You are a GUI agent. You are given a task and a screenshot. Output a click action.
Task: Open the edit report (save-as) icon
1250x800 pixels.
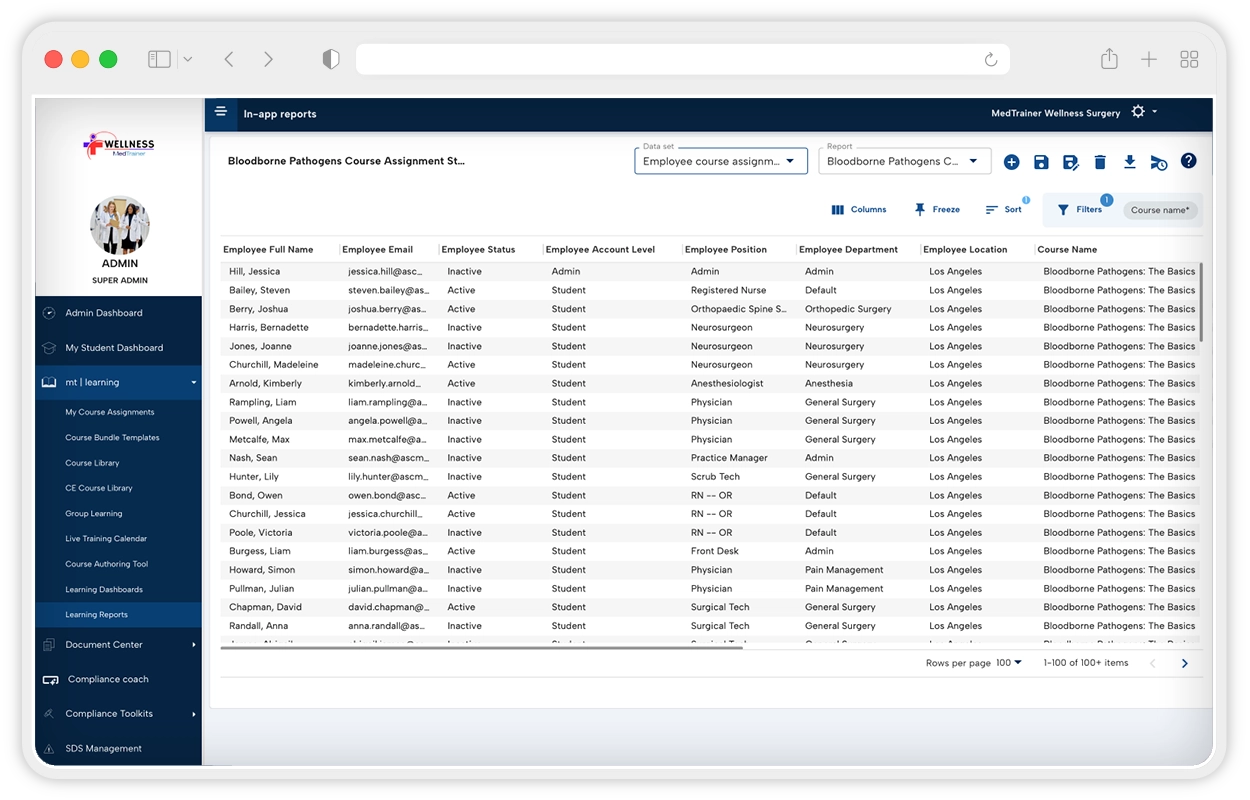click(1071, 161)
